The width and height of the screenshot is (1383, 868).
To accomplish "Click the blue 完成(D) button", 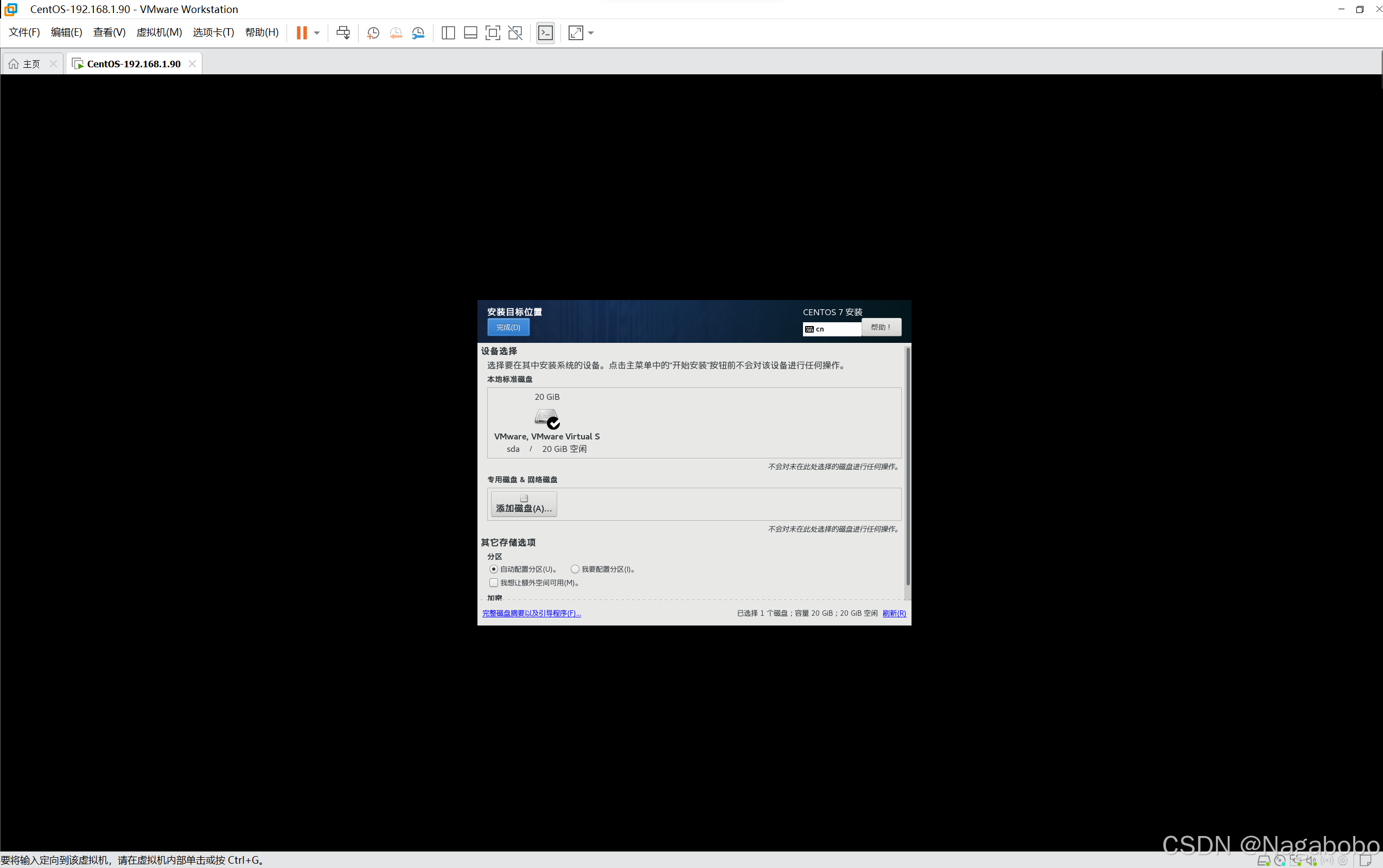I will coord(508,327).
